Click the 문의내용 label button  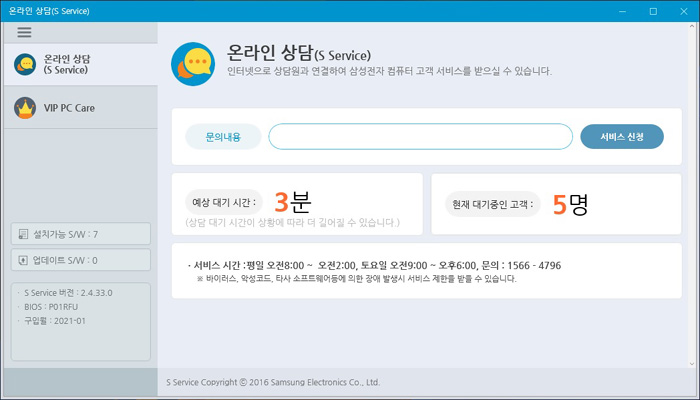(x=223, y=137)
